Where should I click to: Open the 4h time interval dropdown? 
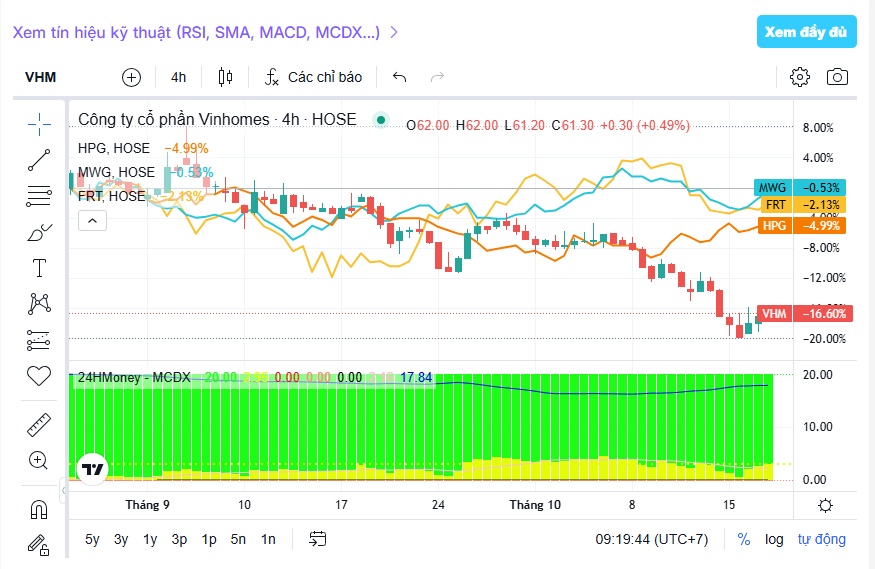point(179,78)
